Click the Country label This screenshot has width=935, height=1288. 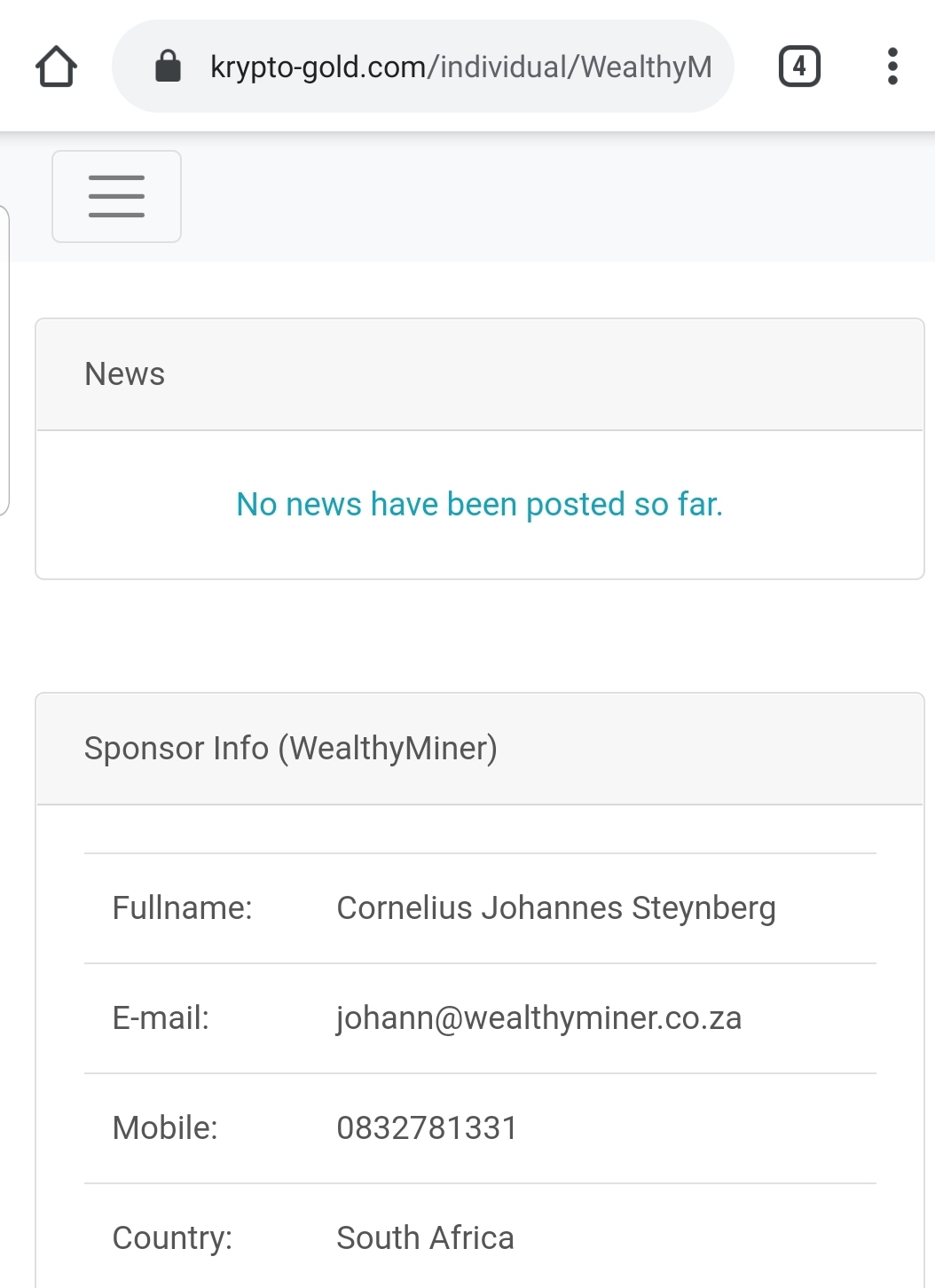coord(172,1238)
